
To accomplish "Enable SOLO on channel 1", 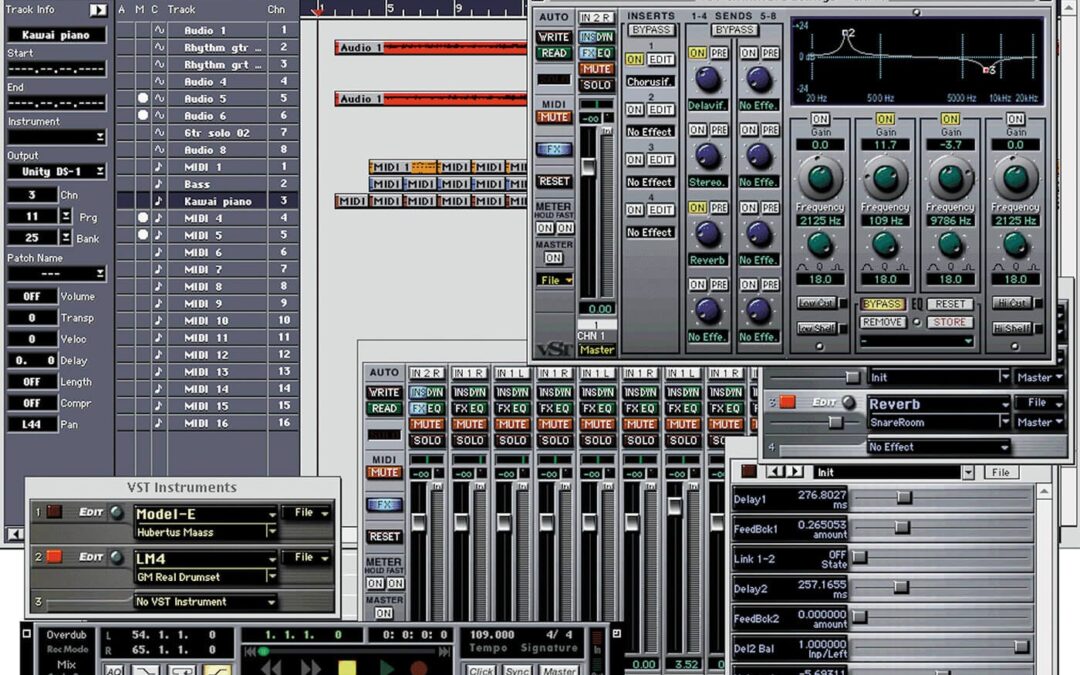I will pos(596,84).
